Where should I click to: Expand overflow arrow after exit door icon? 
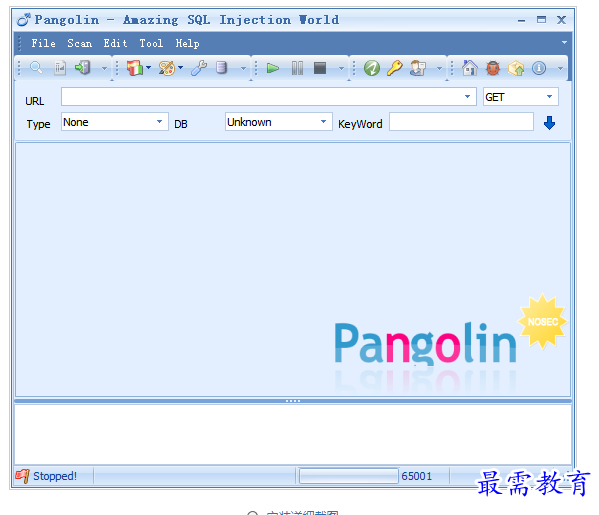(x=104, y=69)
